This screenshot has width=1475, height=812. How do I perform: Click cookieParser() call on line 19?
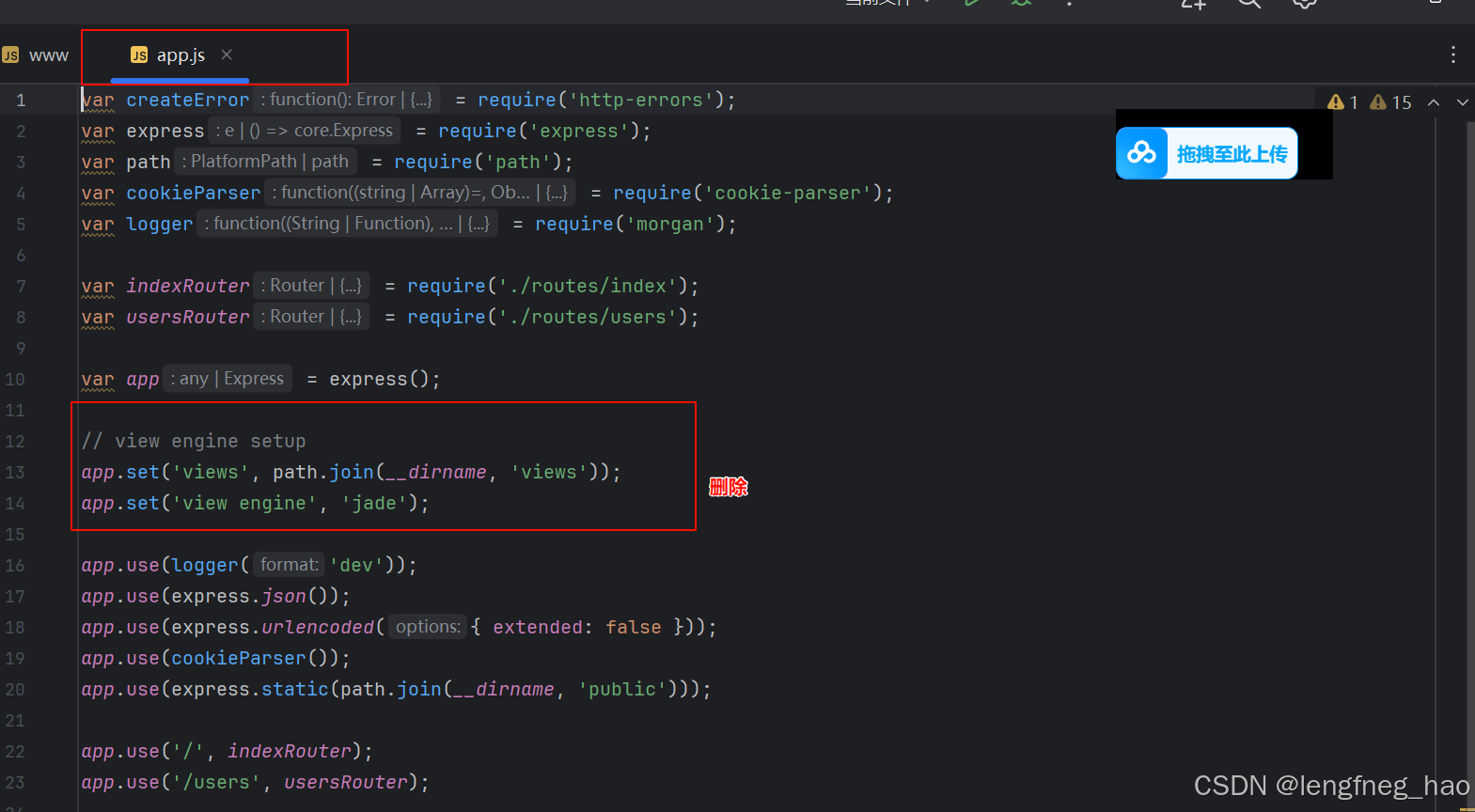pyautogui.click(x=250, y=658)
